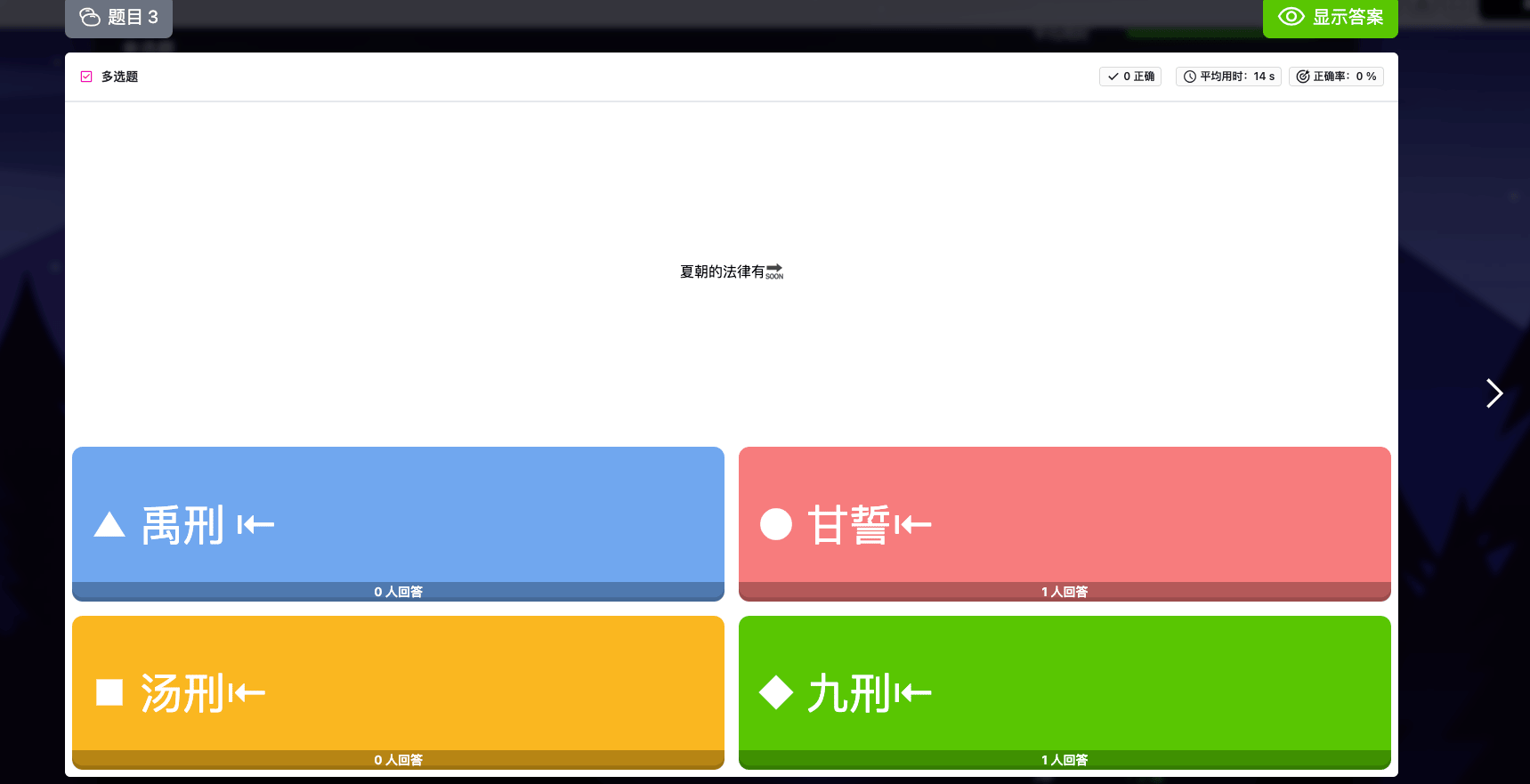
Task: Click the 1 人回答 bar under 九刑
Action: coord(1065,760)
